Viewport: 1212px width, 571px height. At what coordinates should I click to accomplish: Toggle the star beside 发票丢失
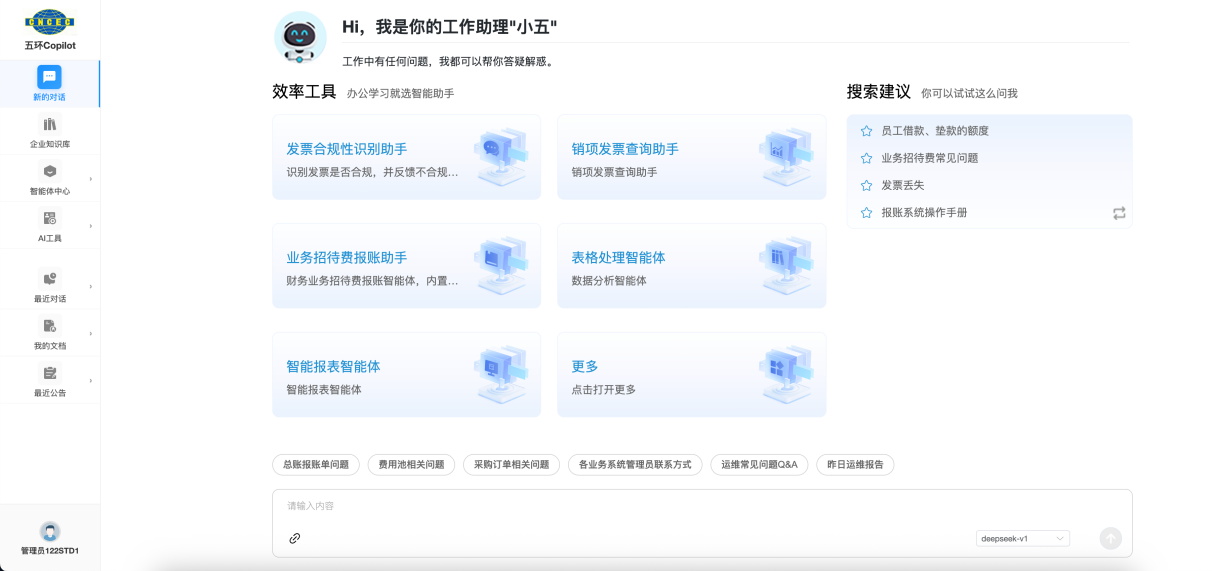(866, 186)
